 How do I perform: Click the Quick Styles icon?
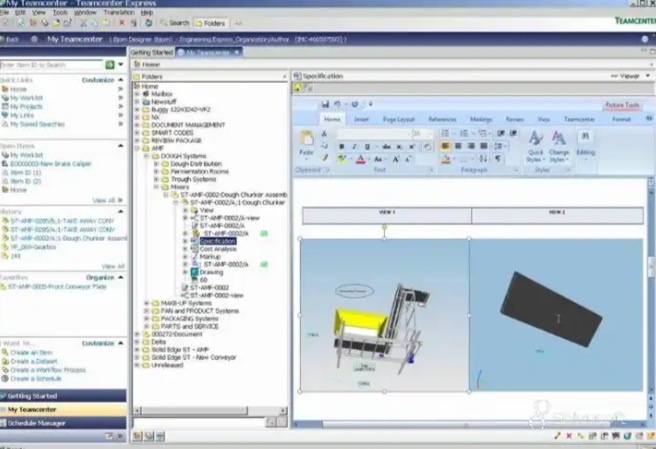(x=535, y=145)
